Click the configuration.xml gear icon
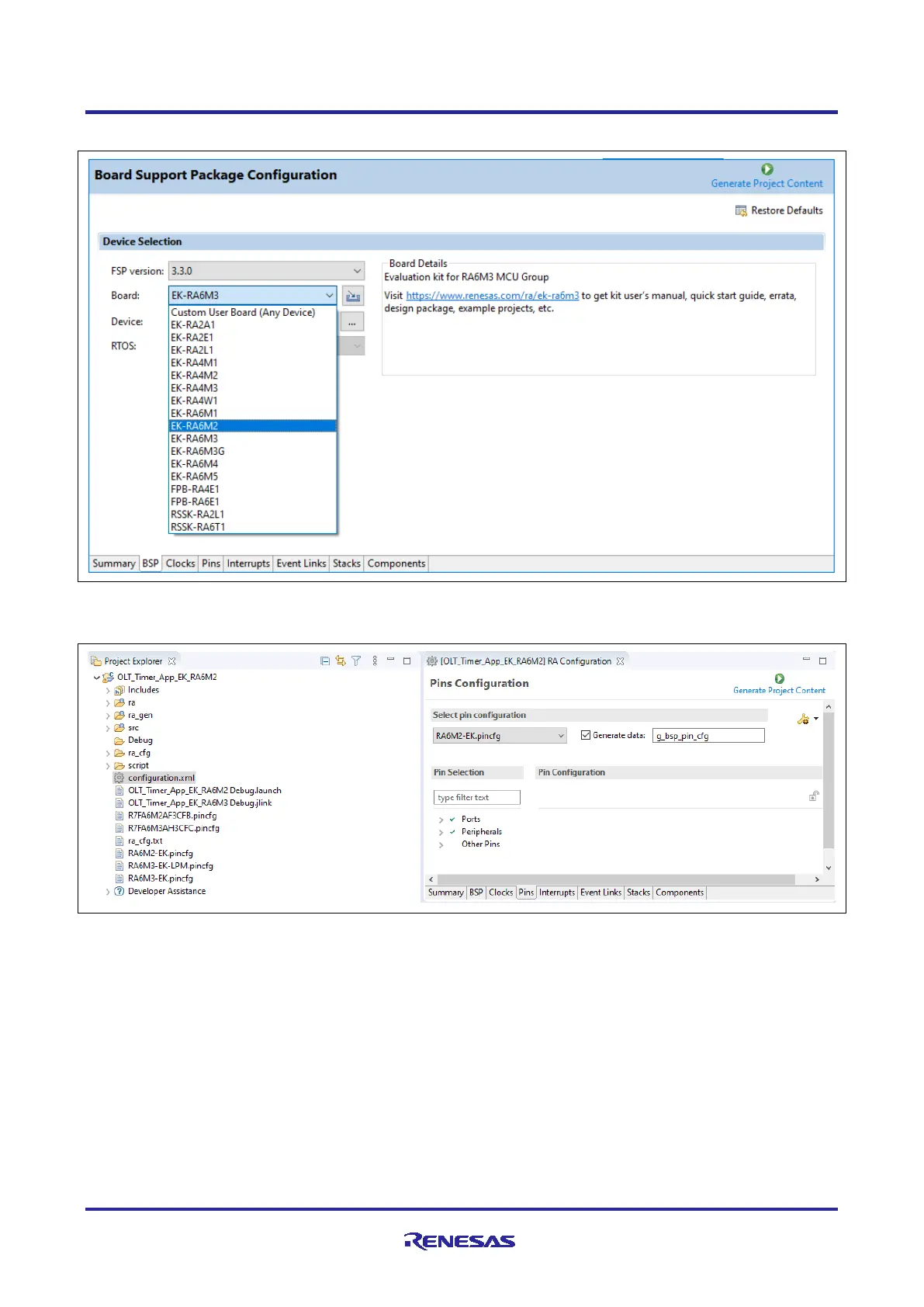Viewport: 924px width, 1307px height. (x=119, y=778)
